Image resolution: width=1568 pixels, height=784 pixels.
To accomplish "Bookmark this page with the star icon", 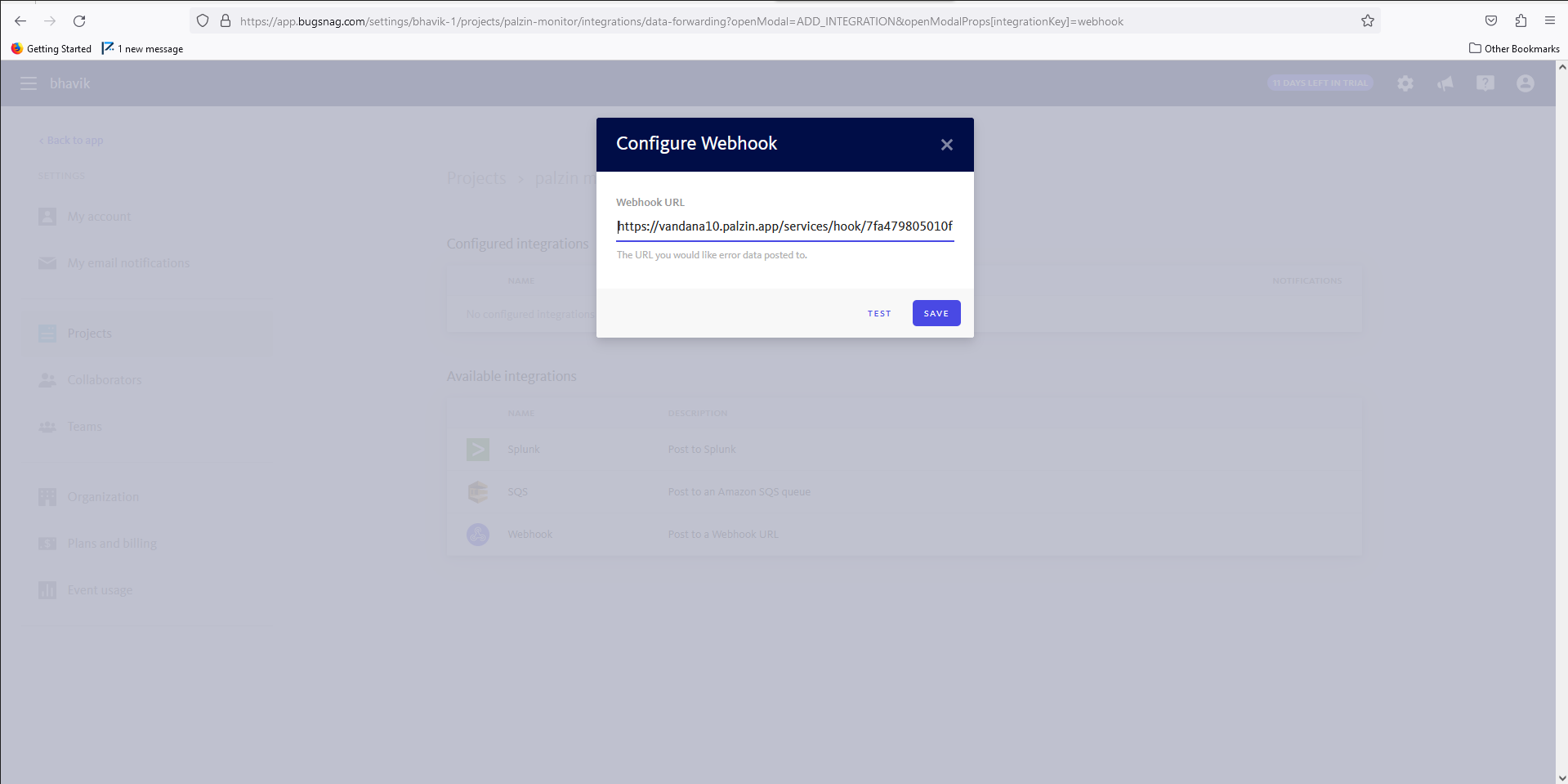I will (1367, 21).
